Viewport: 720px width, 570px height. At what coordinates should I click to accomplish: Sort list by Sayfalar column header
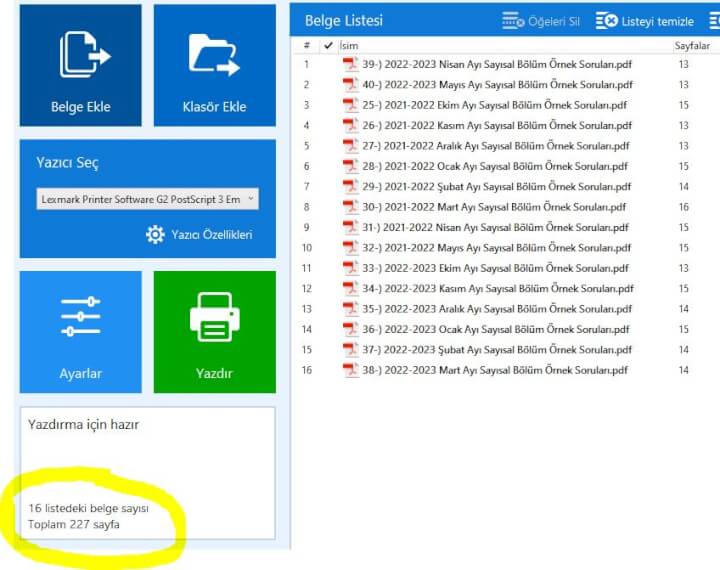692,45
